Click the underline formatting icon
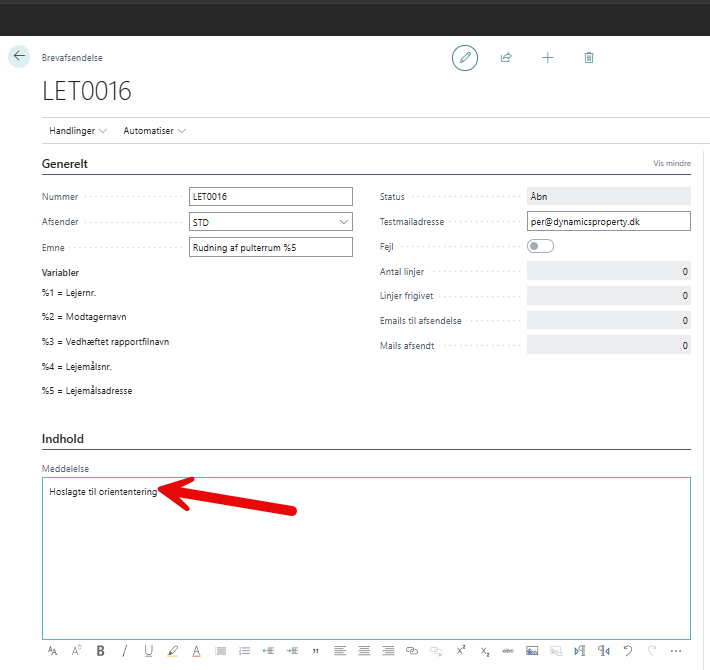 149,650
